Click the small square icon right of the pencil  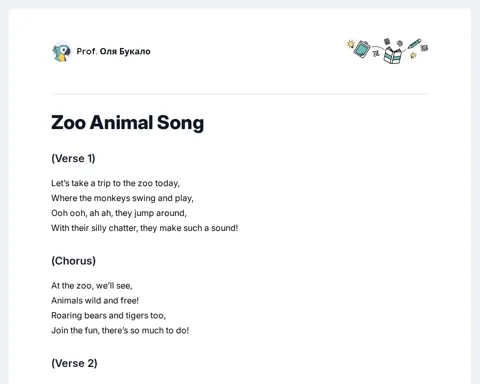point(424,48)
